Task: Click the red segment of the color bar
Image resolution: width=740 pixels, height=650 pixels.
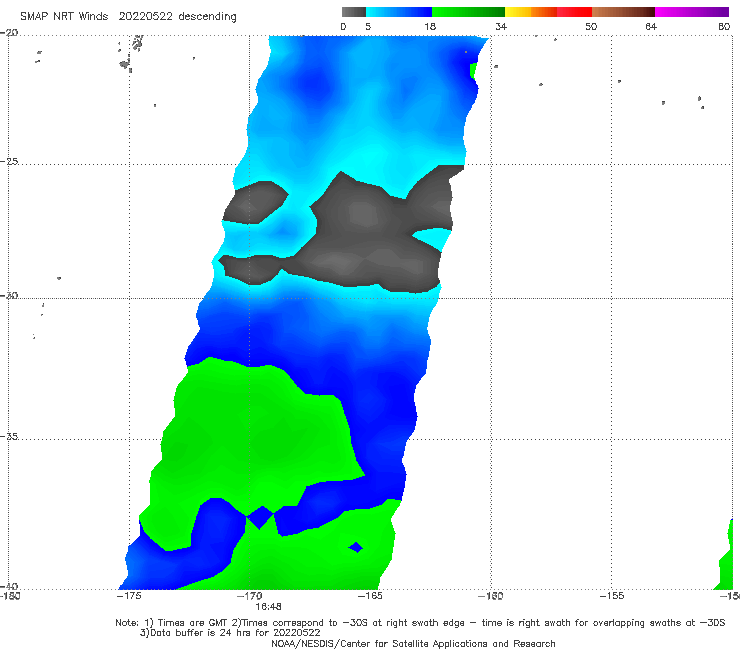Action: [574, 12]
